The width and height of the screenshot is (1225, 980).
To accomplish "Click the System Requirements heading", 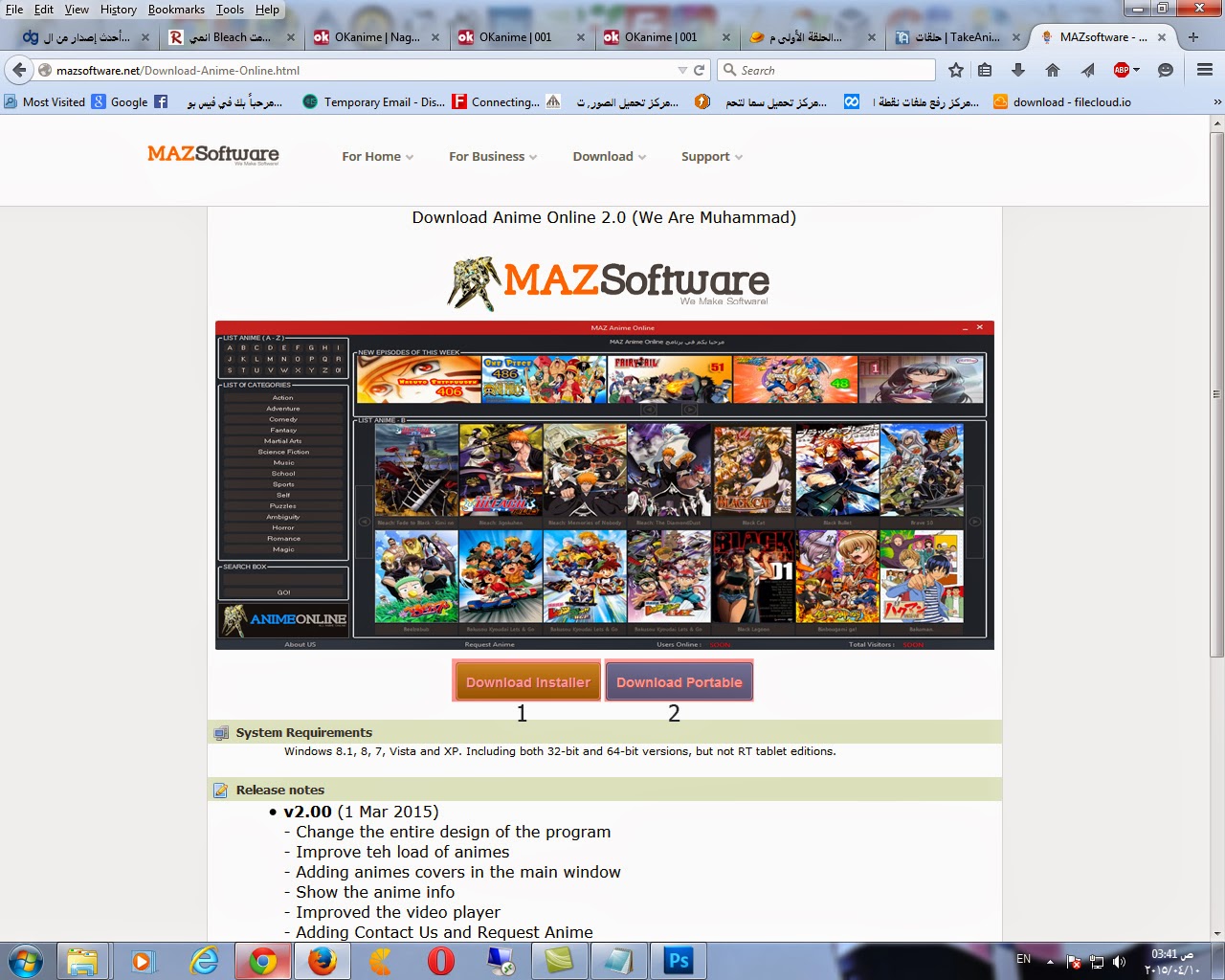I will [x=304, y=733].
